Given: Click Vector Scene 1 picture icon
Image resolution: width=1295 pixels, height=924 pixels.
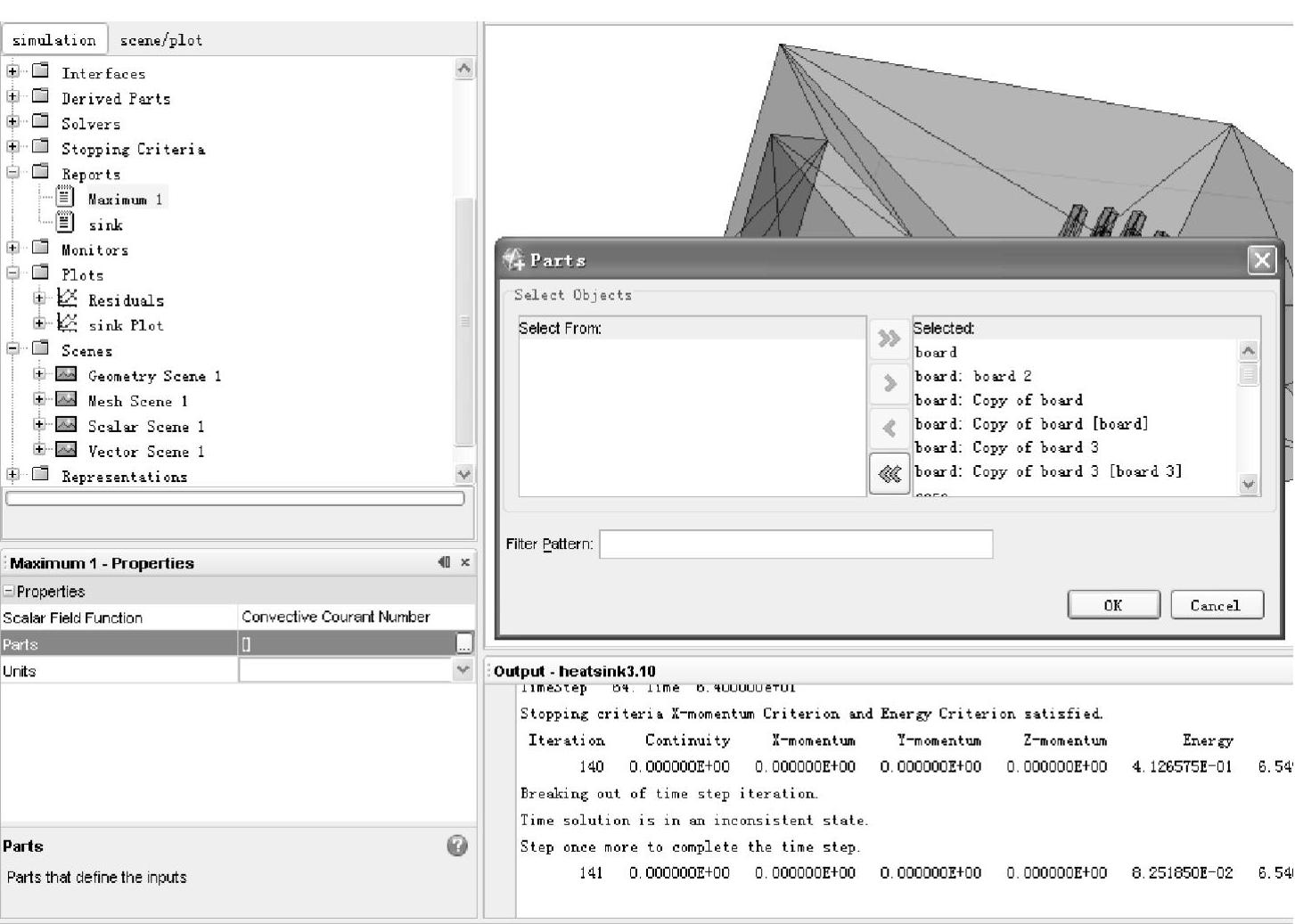Looking at the screenshot, I should point(66,449).
